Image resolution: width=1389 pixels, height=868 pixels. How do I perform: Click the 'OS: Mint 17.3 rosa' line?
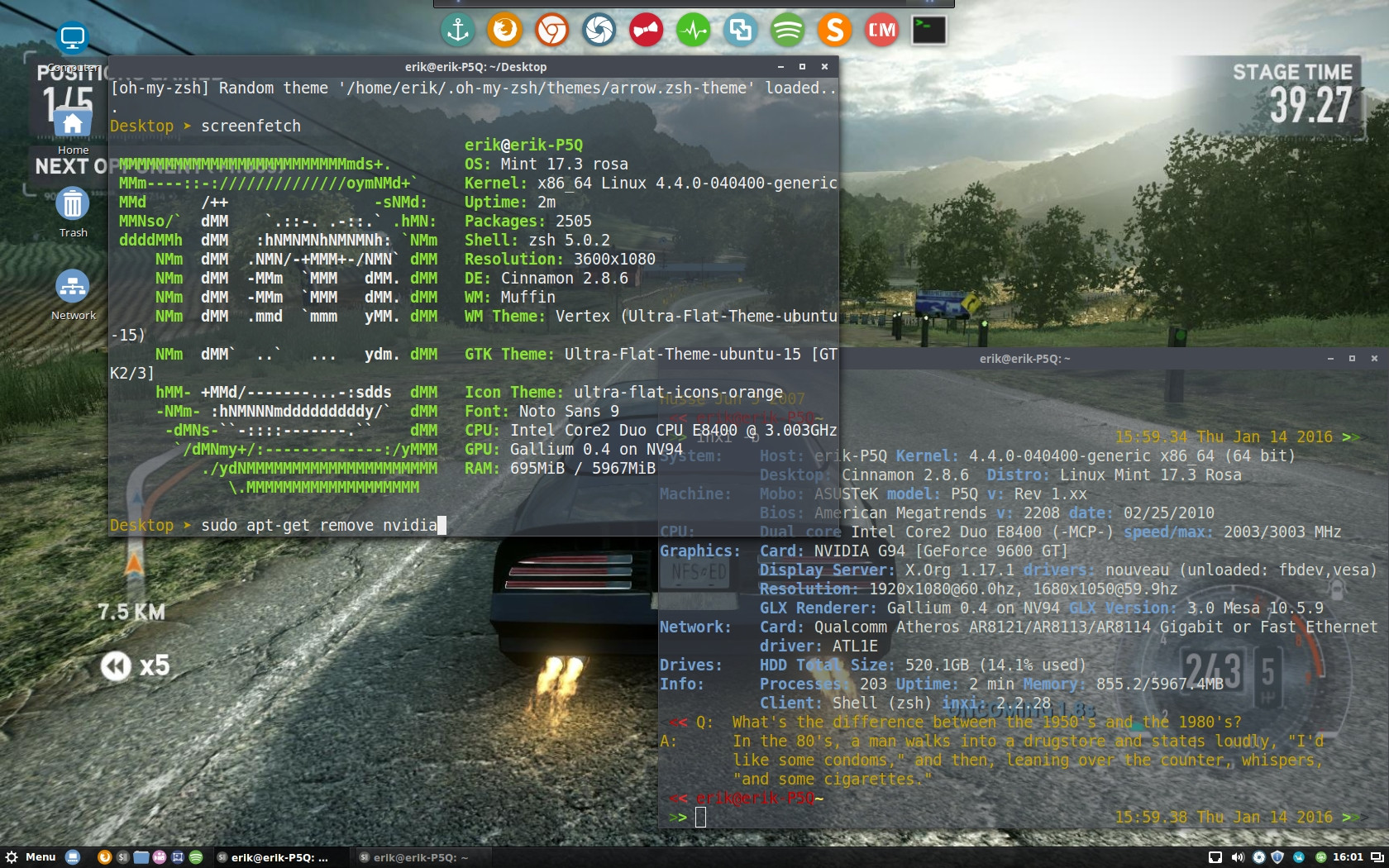coord(547,164)
